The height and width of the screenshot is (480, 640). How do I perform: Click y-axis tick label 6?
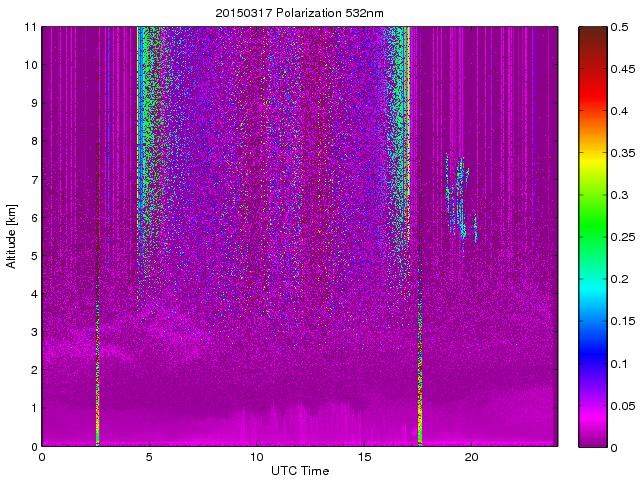(33, 218)
